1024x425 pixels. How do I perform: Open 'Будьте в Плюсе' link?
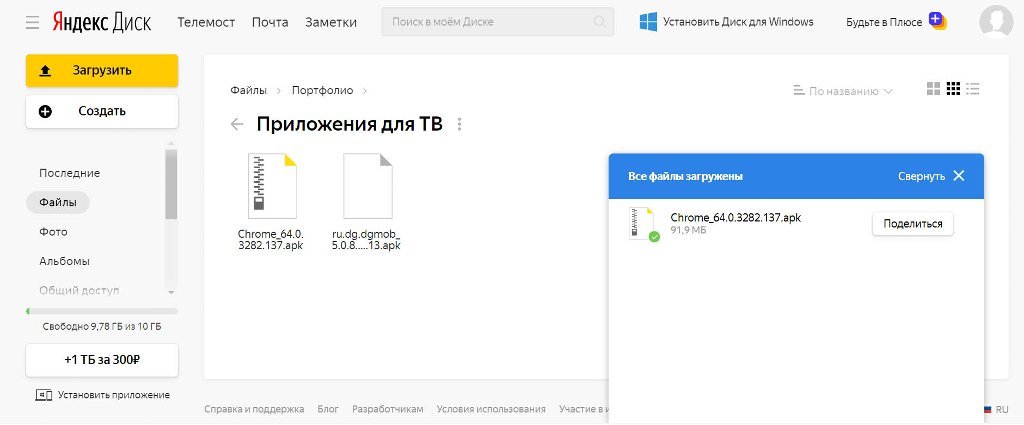pos(884,22)
